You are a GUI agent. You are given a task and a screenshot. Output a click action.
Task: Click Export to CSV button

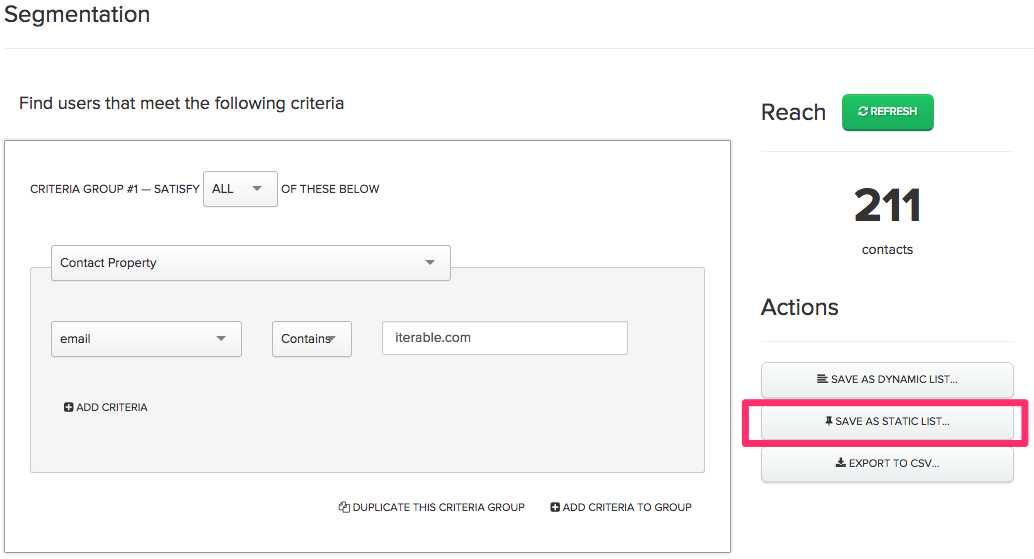[887, 464]
